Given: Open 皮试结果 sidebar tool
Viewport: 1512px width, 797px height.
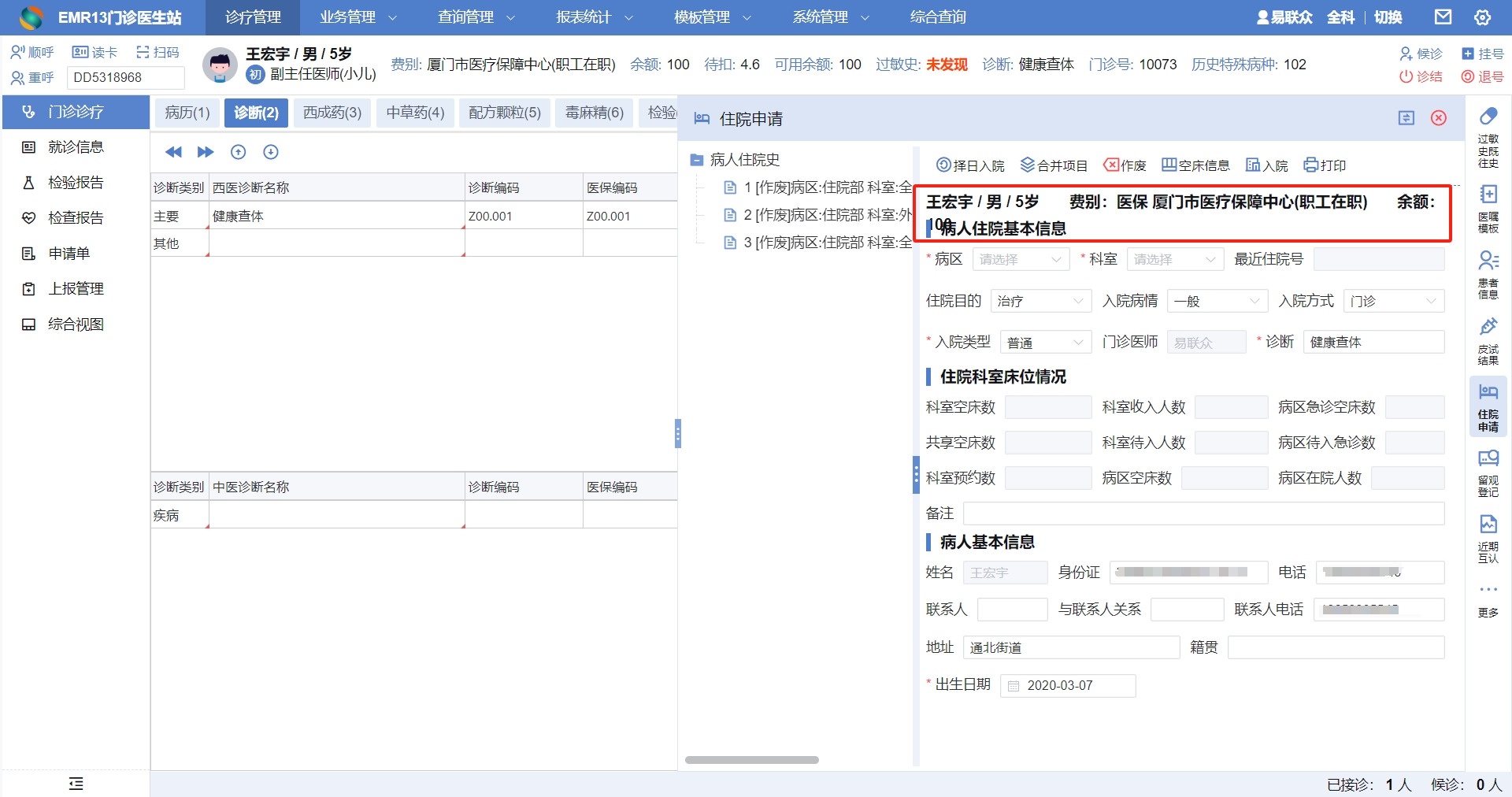Looking at the screenshot, I should [1488, 340].
